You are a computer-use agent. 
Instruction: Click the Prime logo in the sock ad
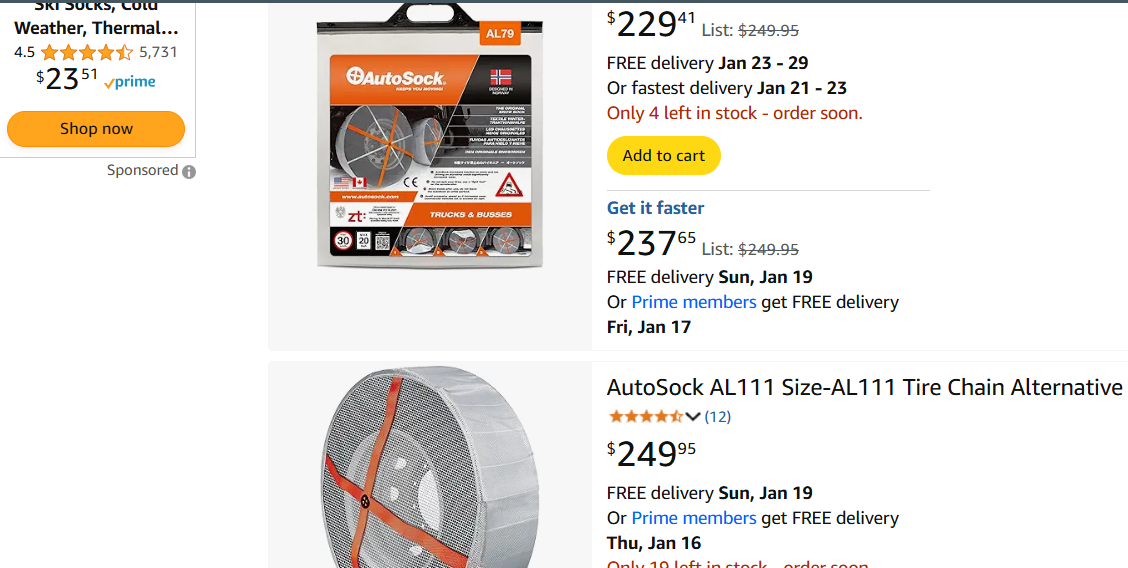(130, 82)
